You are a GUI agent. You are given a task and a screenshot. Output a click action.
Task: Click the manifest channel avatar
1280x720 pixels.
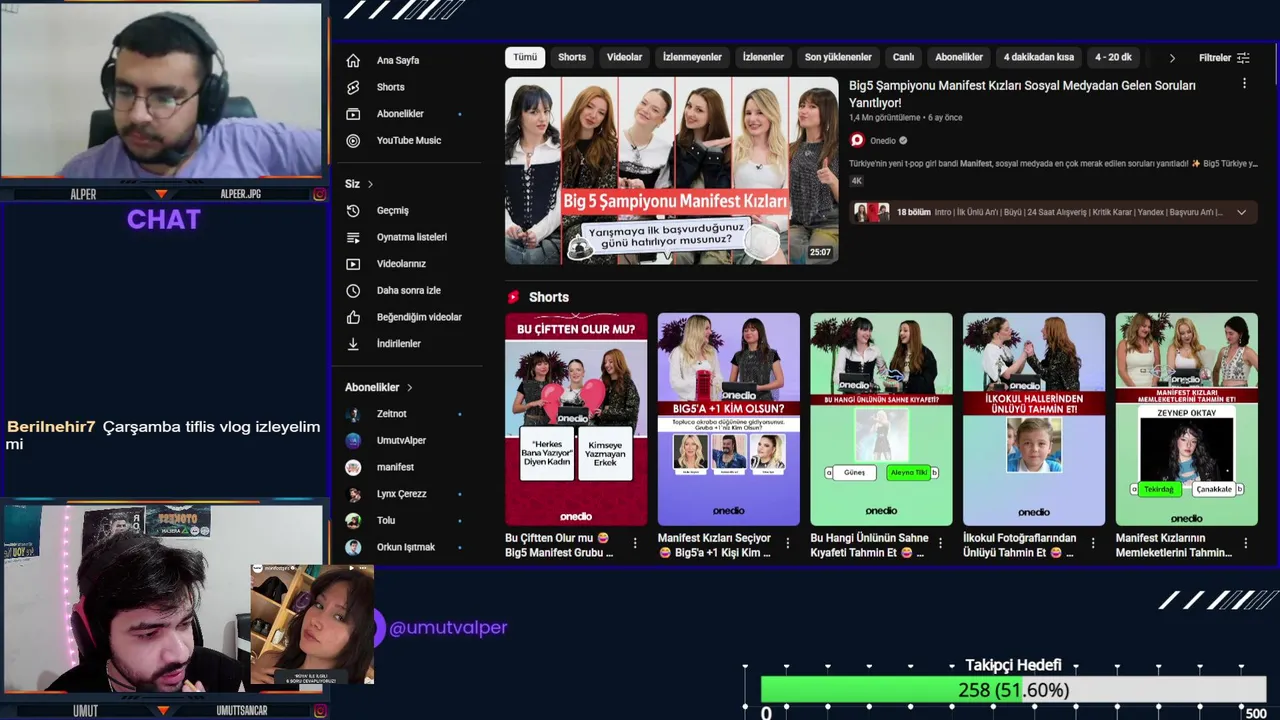(353, 467)
